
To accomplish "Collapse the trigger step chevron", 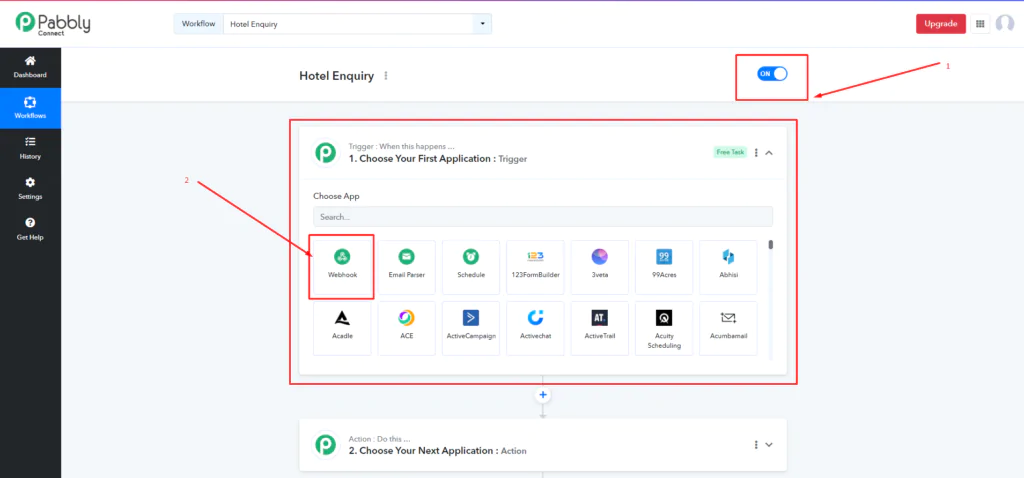I will [769, 152].
